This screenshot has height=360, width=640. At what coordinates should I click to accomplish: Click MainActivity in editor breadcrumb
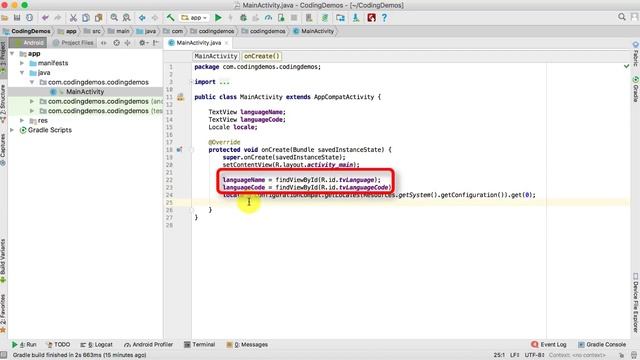(x=216, y=56)
